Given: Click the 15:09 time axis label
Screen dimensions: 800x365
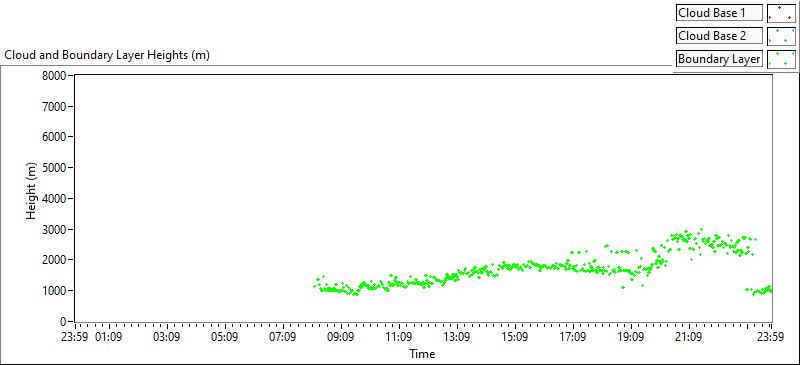Looking at the screenshot, I should 515,336.
